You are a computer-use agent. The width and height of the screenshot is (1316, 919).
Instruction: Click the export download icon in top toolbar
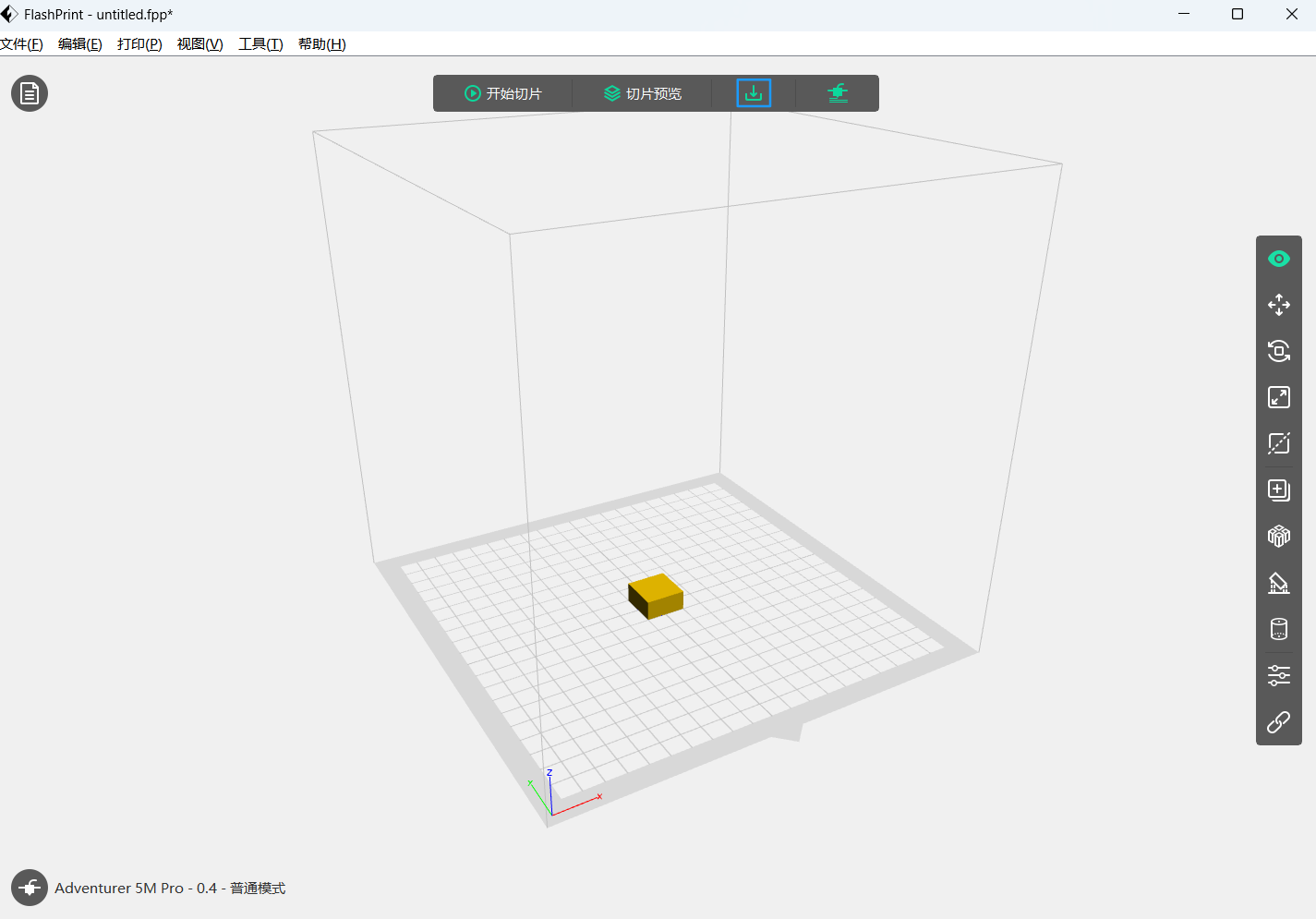[x=754, y=93]
